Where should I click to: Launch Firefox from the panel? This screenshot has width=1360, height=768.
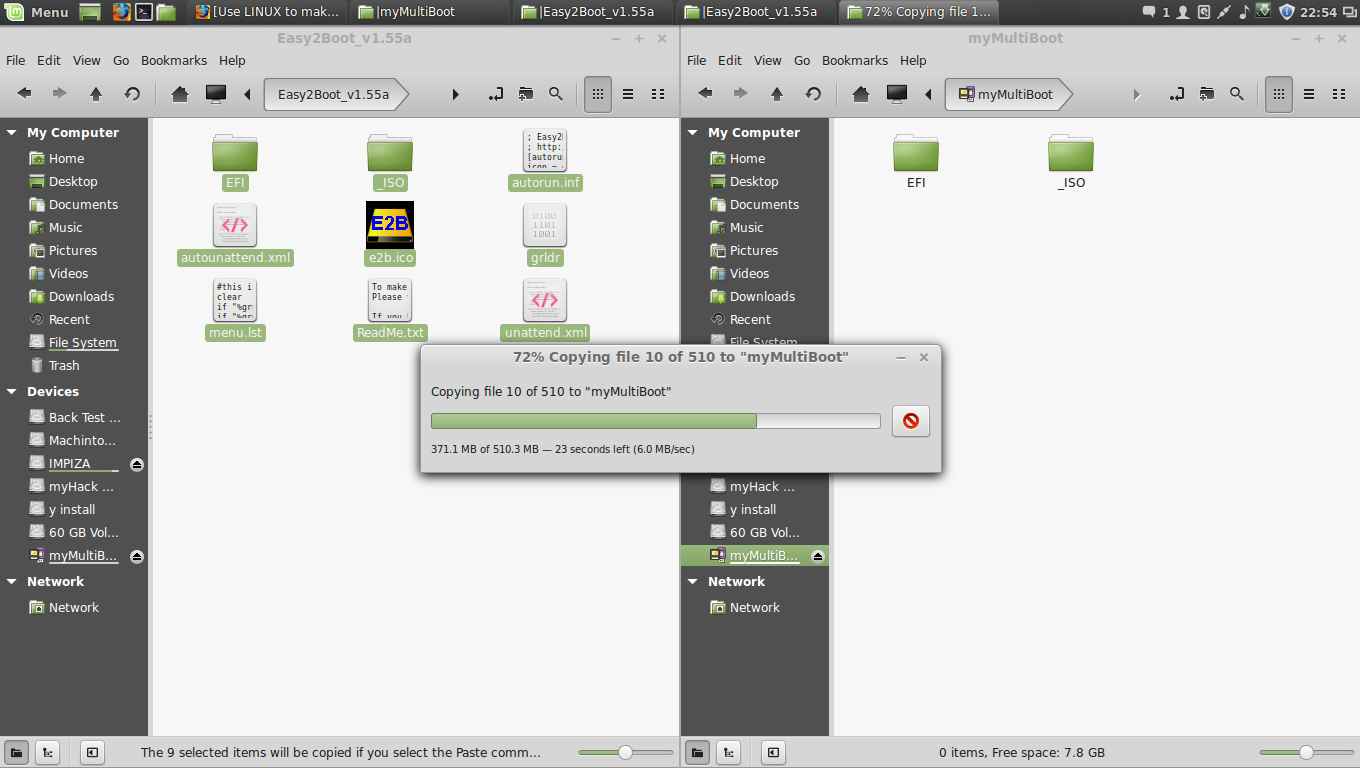coord(121,12)
